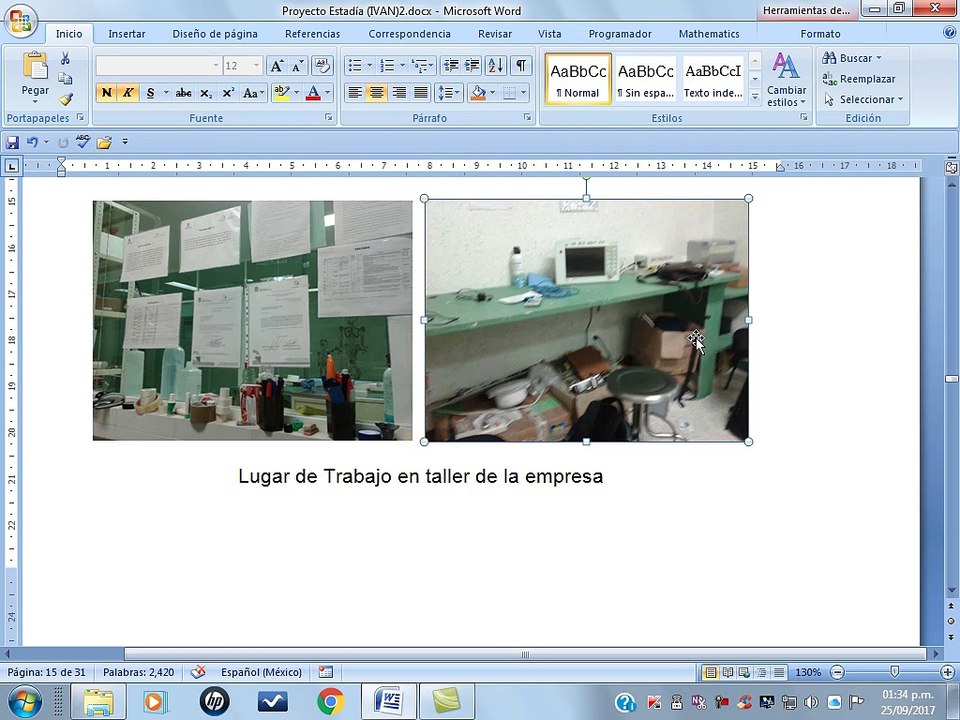Image resolution: width=960 pixels, height=720 pixels.
Task: Run spelling check from Quick Access toolbar
Action: [83, 142]
